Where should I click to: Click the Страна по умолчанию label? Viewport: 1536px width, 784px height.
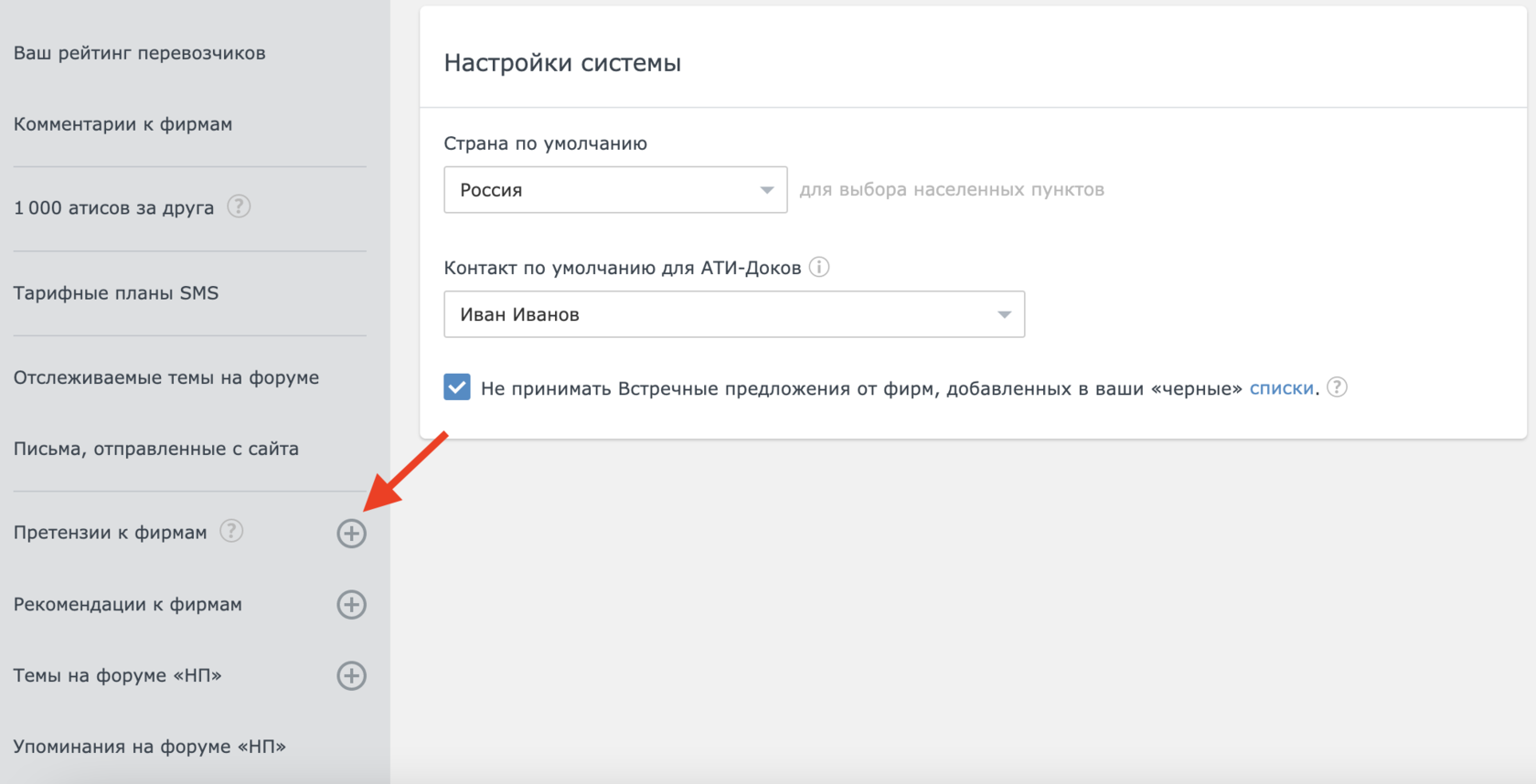point(546,143)
